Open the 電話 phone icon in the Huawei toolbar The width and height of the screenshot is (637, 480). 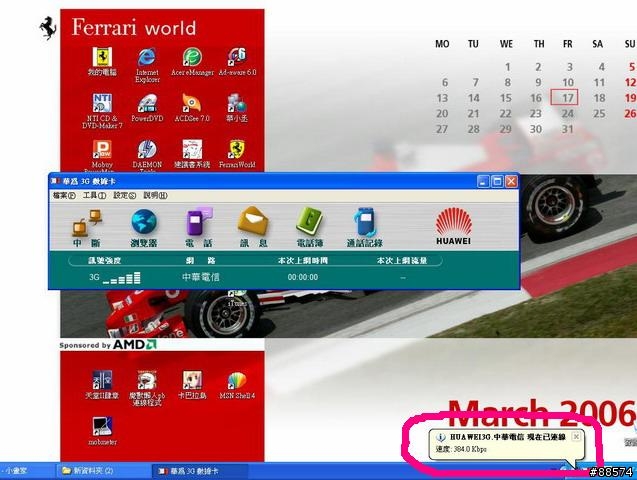pyautogui.click(x=199, y=227)
